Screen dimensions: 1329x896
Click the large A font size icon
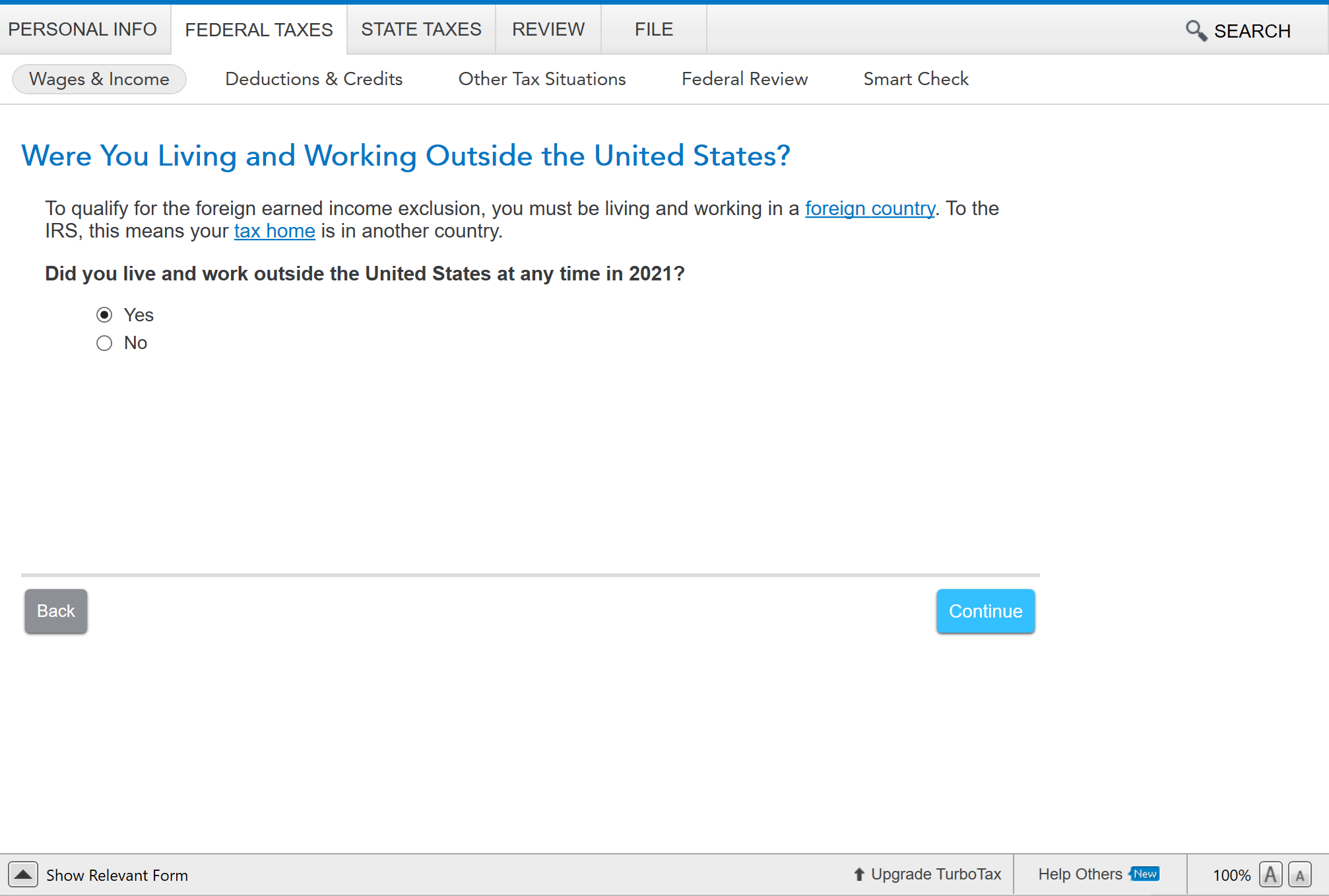click(x=1270, y=875)
